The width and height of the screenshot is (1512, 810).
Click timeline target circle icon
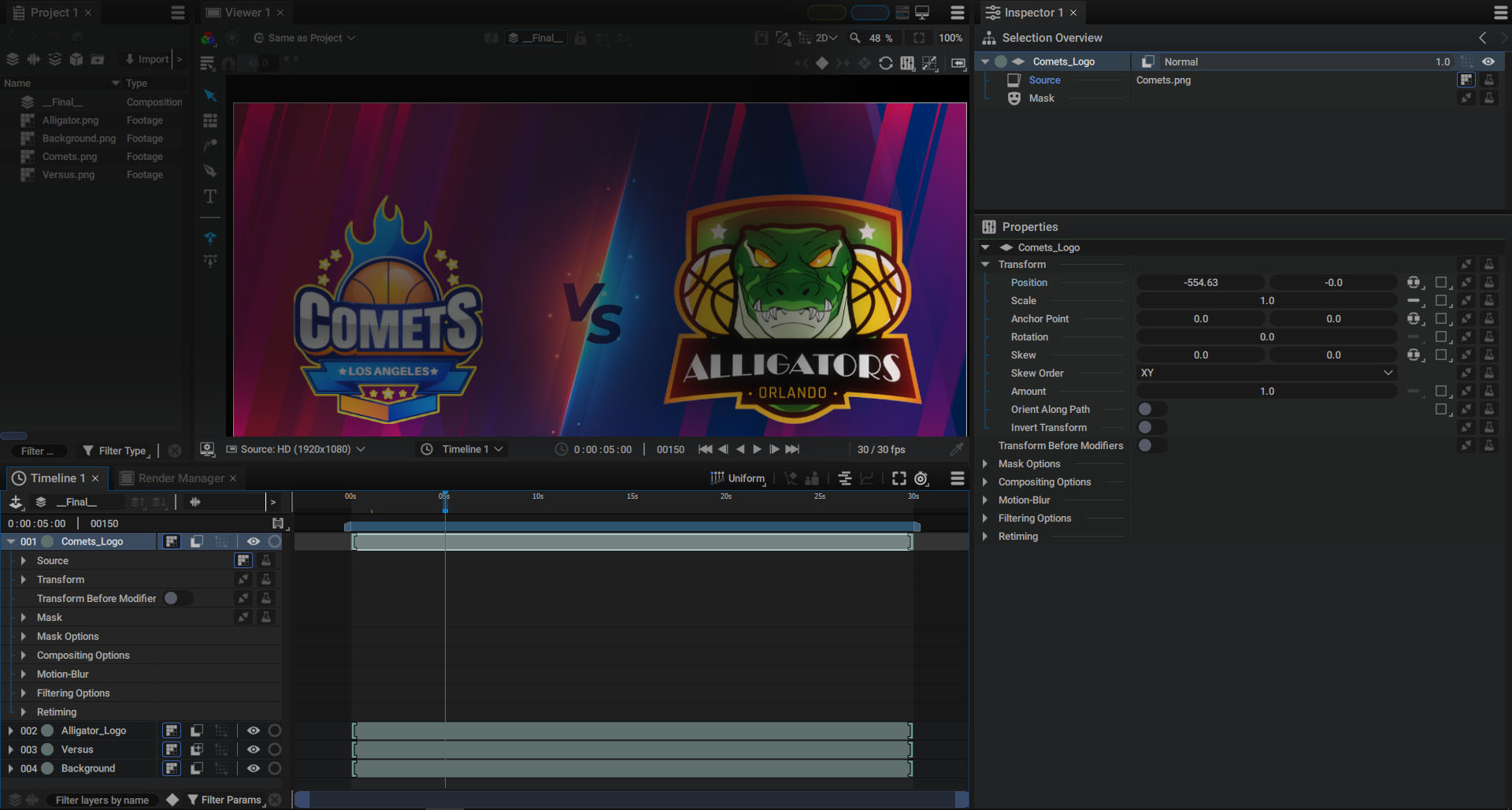click(x=921, y=478)
